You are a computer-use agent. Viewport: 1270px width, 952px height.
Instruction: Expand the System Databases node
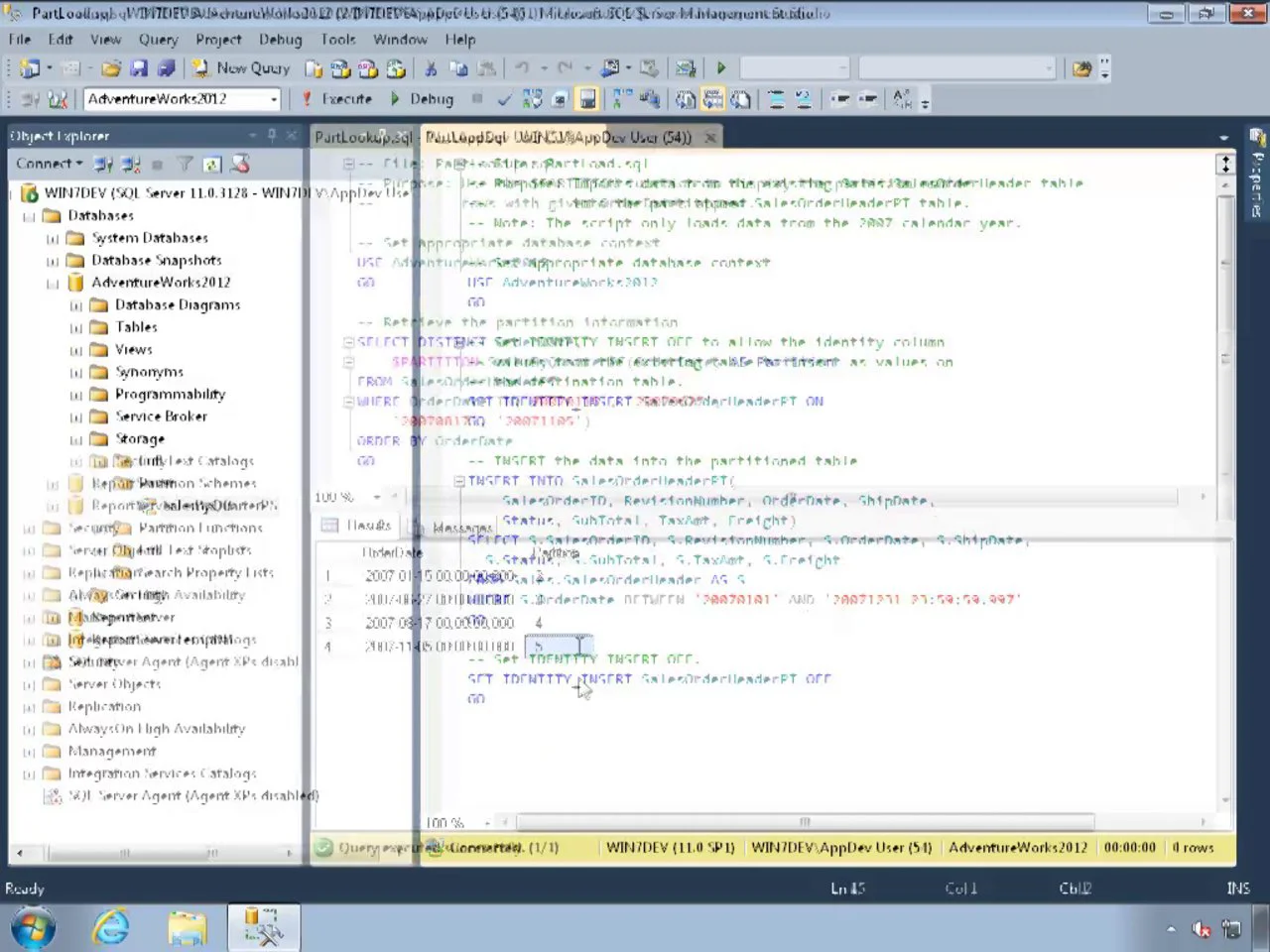click(53, 238)
